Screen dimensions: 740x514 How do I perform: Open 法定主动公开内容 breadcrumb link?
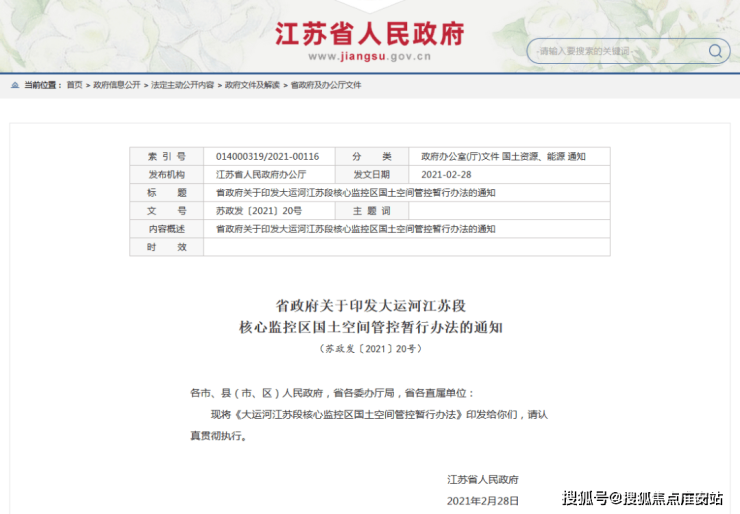pos(183,85)
